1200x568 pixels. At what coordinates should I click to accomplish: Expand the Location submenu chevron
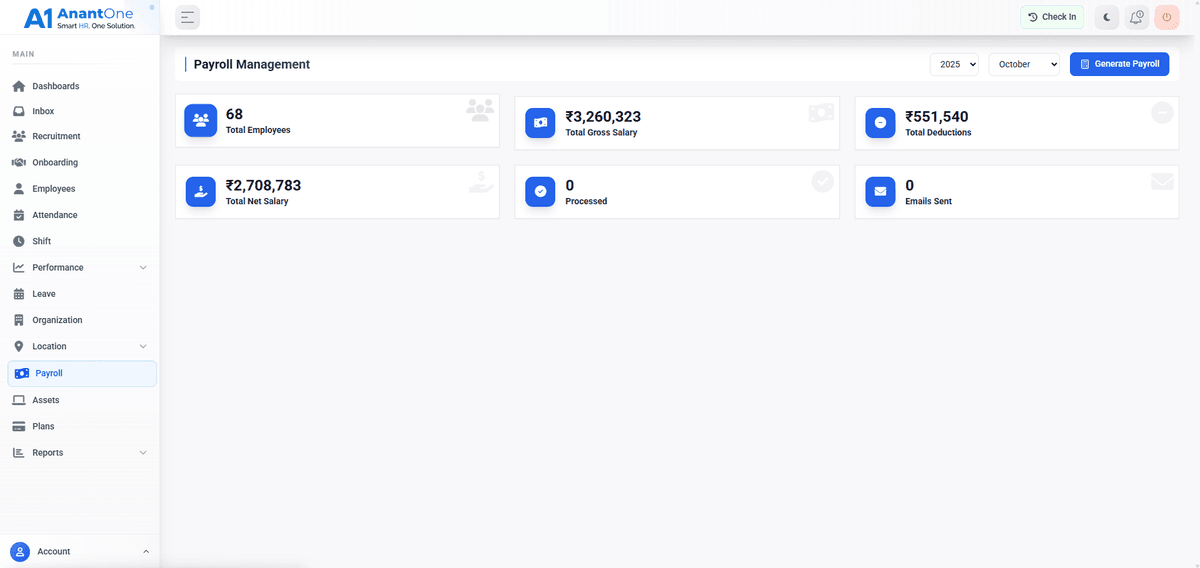pyautogui.click(x=143, y=347)
